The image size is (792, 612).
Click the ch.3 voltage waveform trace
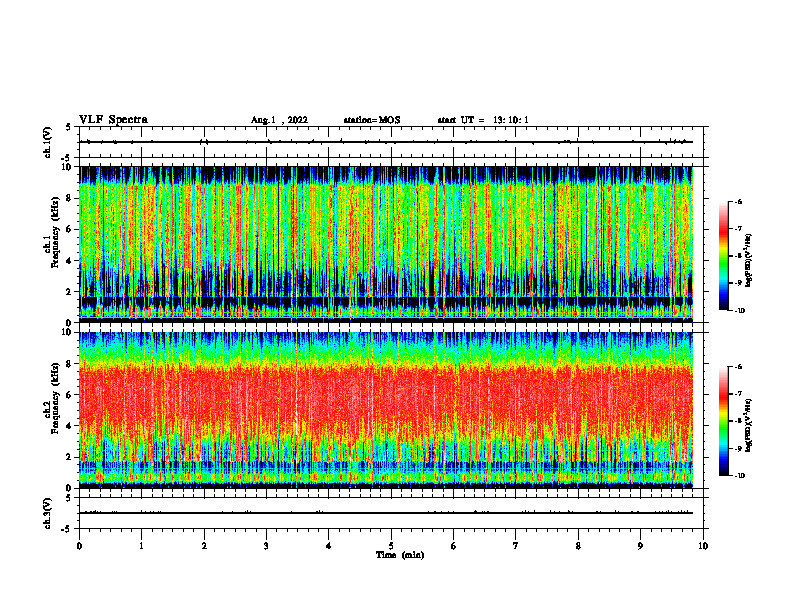[x=386, y=513]
